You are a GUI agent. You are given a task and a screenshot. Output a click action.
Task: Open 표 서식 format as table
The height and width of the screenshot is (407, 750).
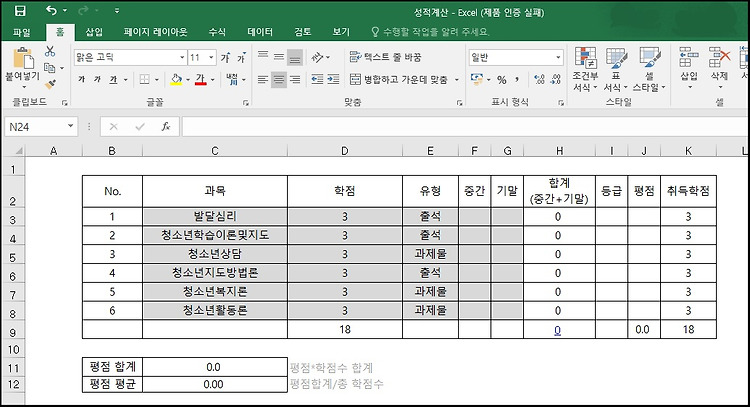pyautogui.click(x=616, y=70)
